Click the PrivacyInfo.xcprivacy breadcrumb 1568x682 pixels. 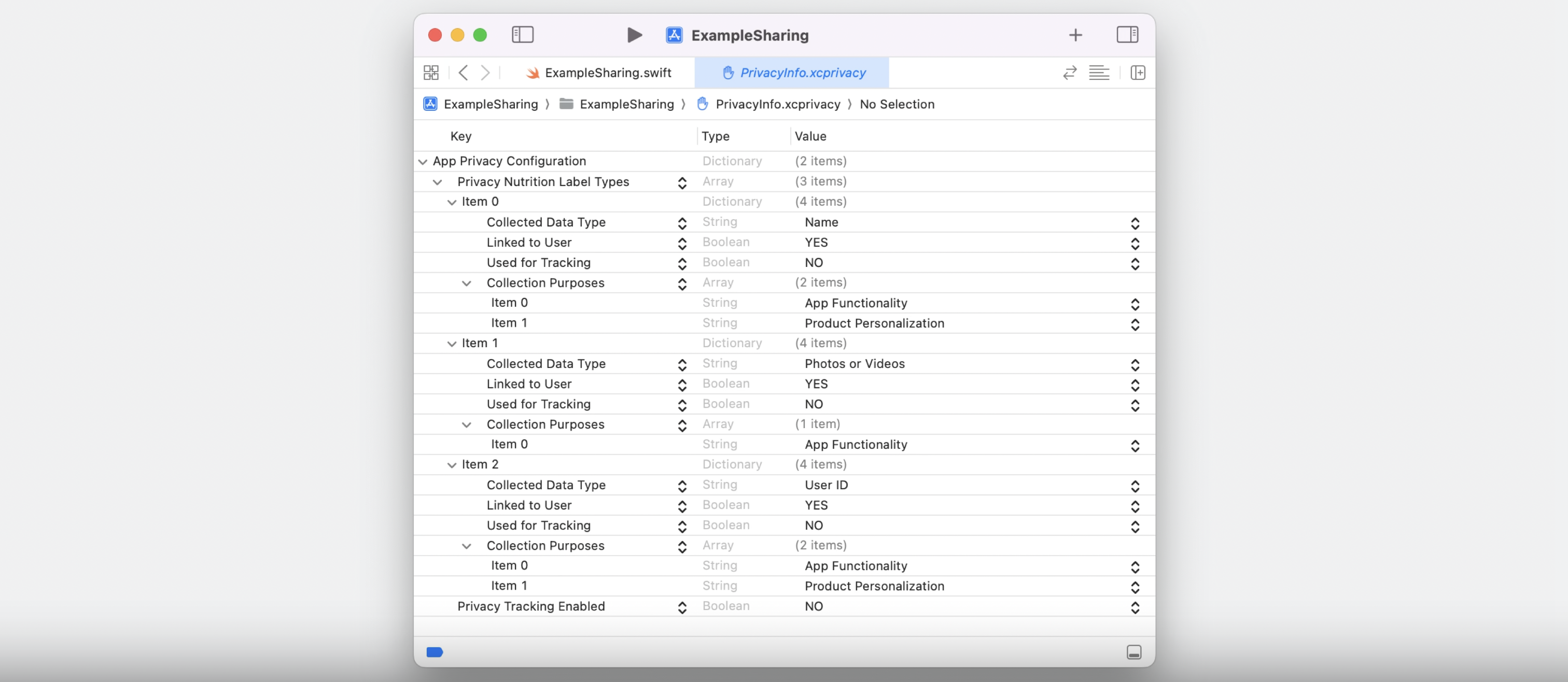(768, 104)
